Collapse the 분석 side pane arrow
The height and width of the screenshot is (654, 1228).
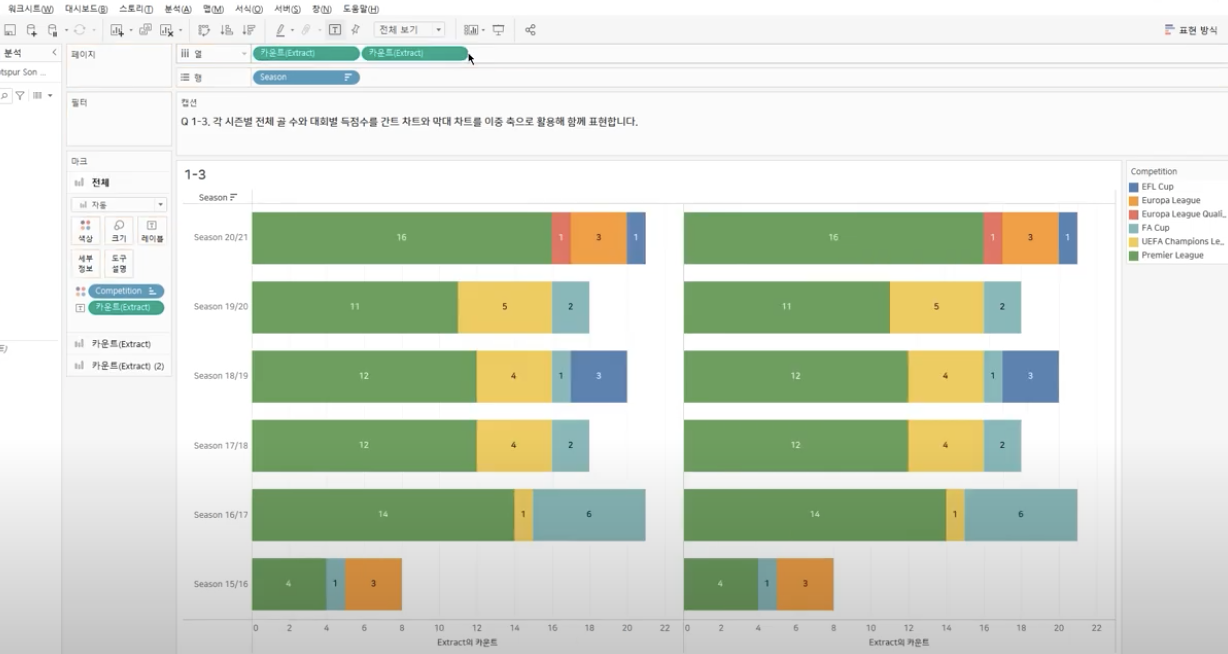(54, 53)
